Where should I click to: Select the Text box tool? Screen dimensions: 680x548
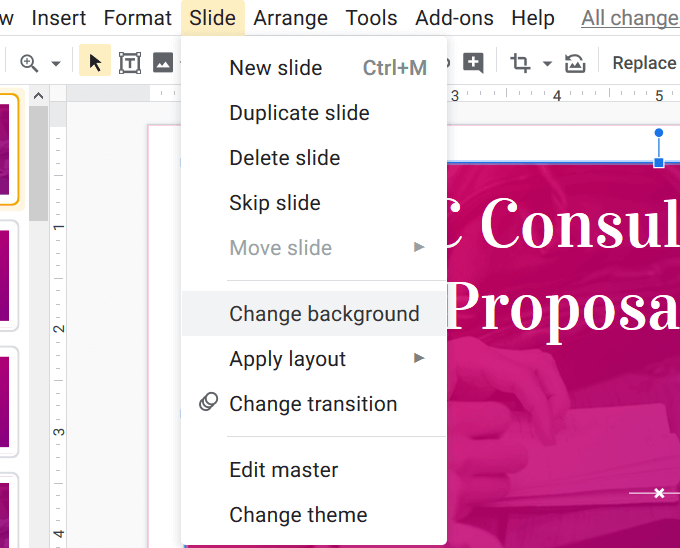click(130, 63)
